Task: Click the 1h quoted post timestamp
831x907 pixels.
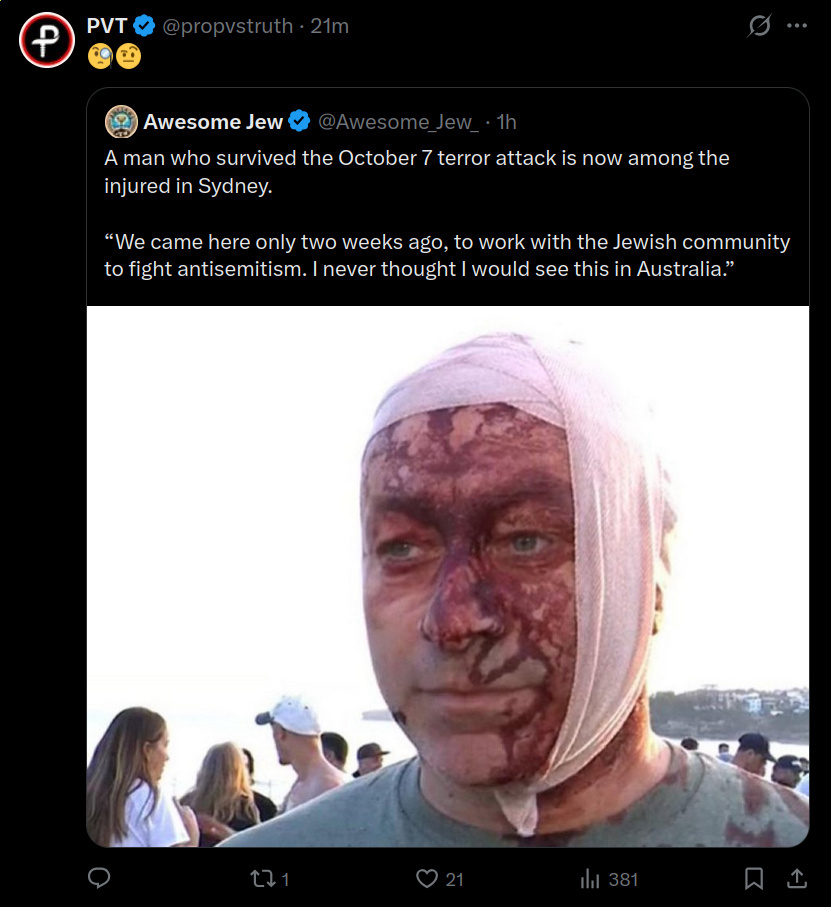Action: pos(506,122)
